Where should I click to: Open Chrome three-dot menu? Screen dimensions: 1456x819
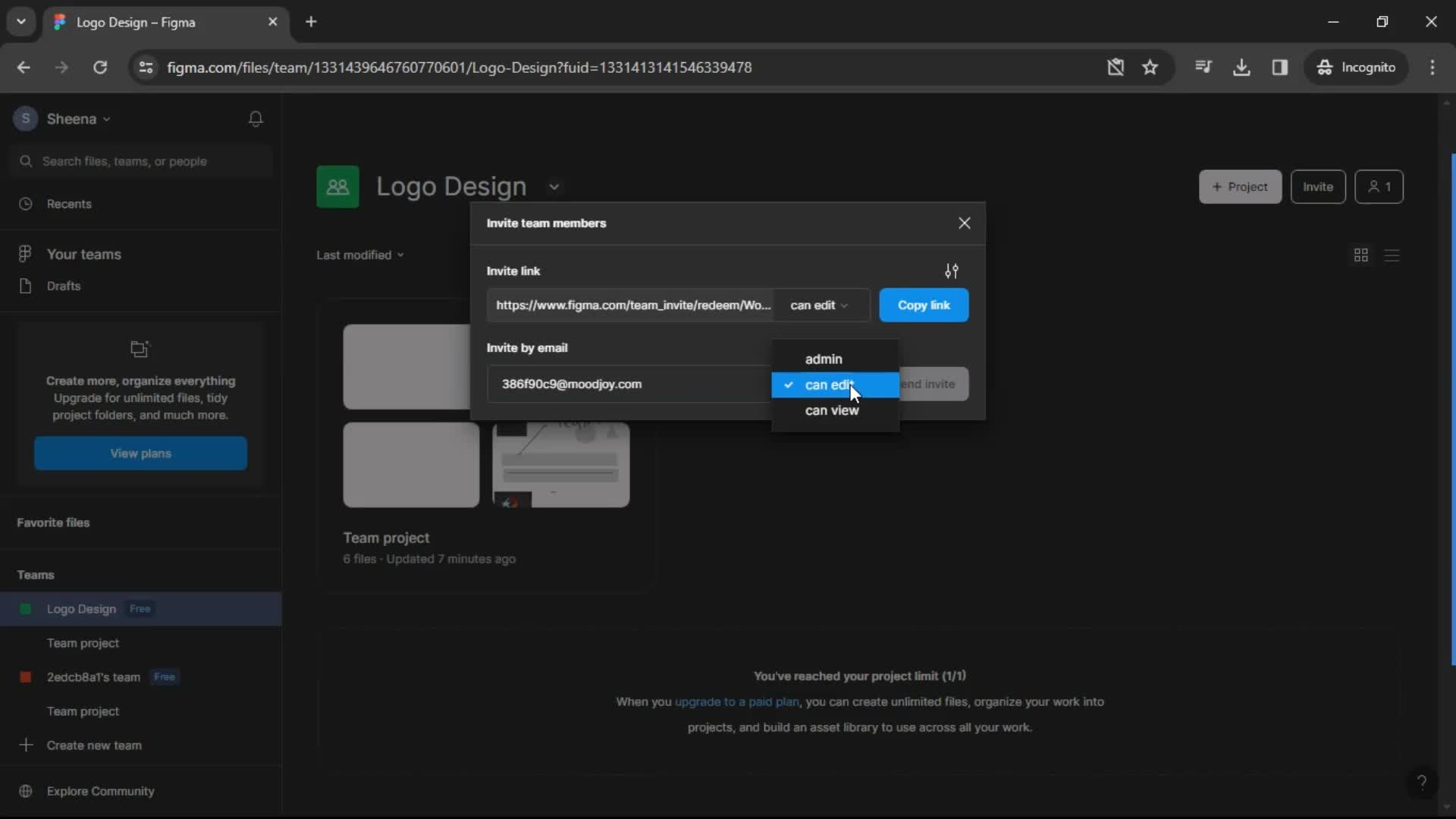point(1432,67)
